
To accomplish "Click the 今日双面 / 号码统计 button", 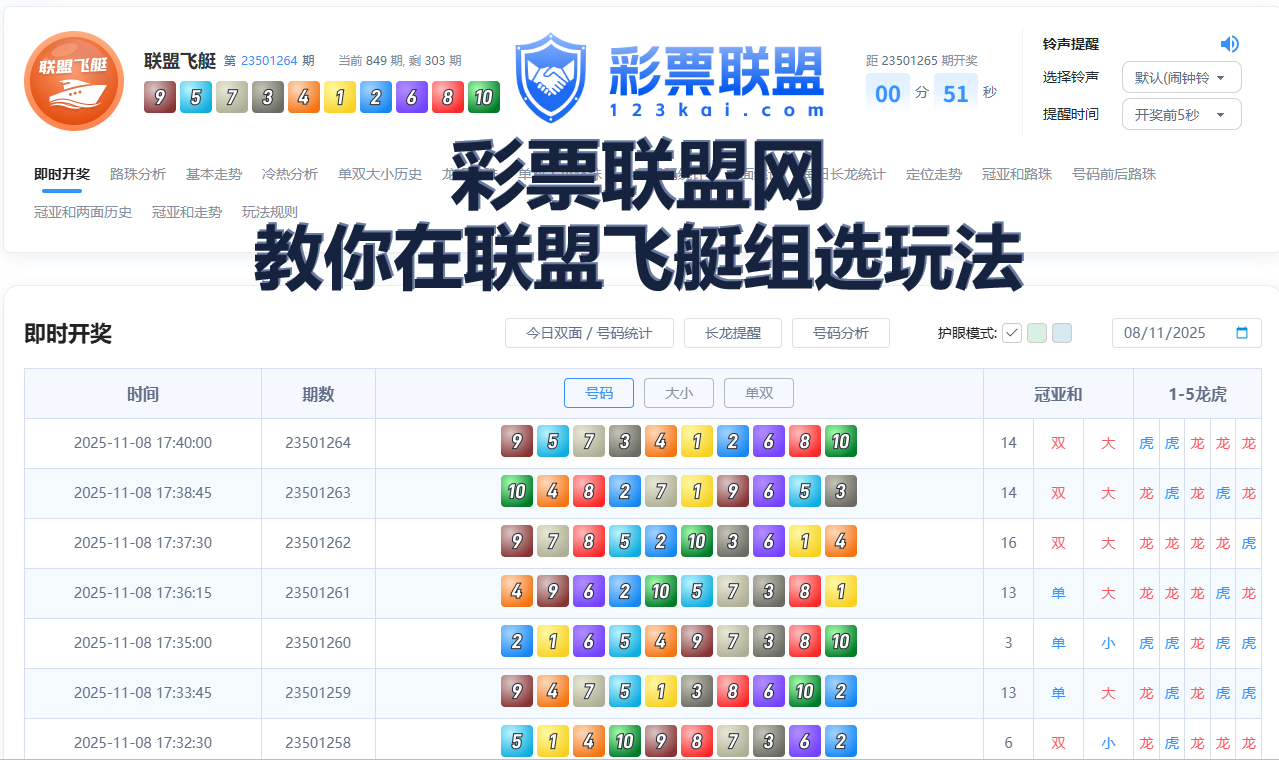I will 588,332.
